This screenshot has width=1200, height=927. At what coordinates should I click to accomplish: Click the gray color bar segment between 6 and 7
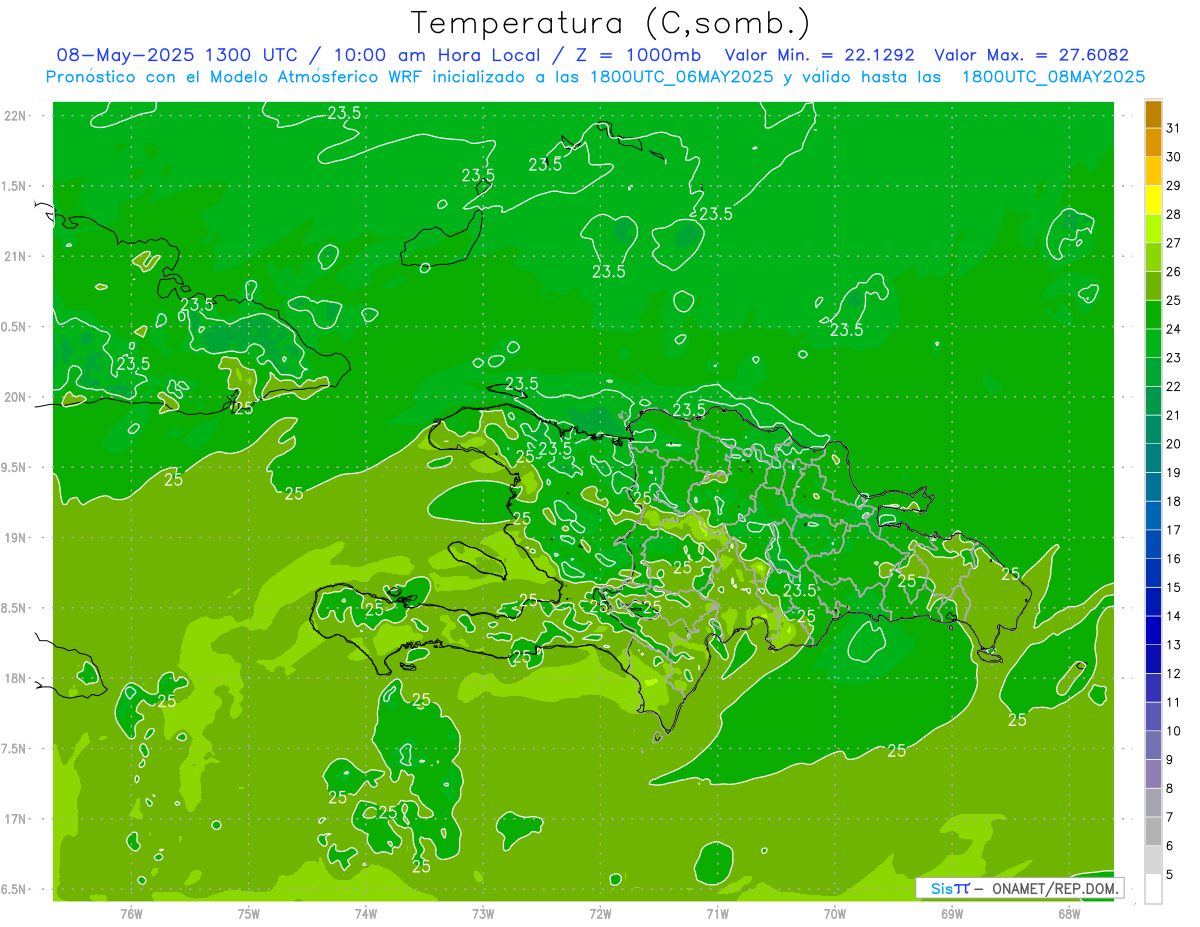pyautogui.click(x=1153, y=831)
